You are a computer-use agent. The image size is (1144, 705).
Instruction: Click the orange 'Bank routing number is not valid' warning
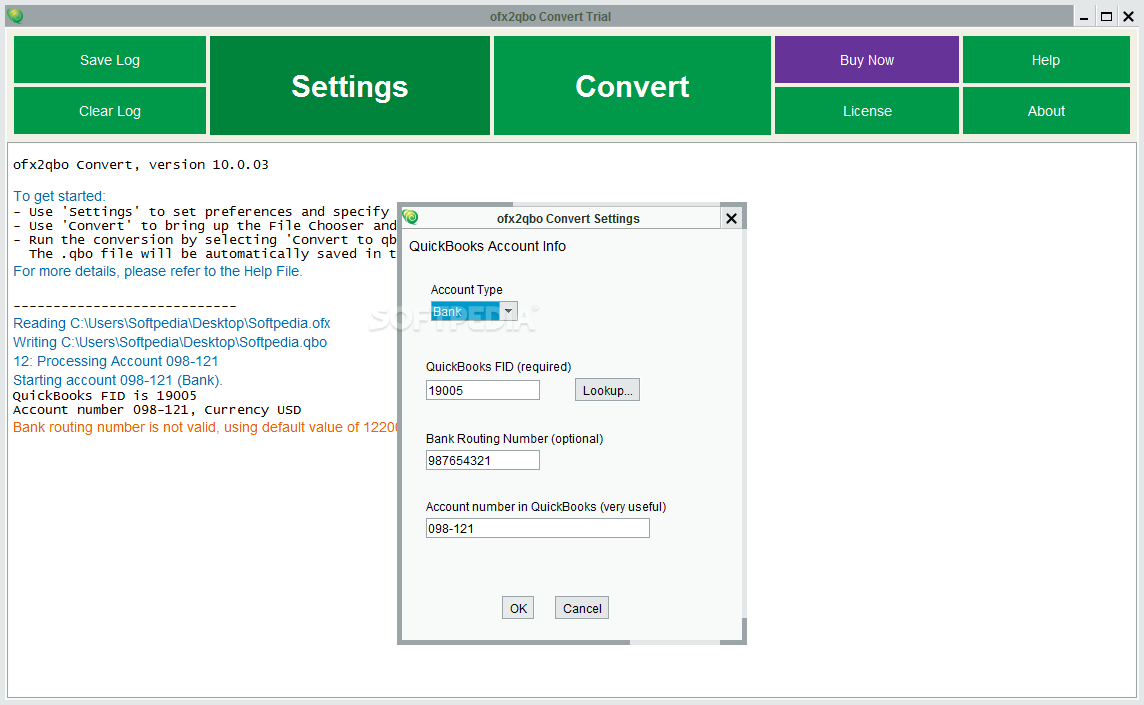tap(205, 428)
